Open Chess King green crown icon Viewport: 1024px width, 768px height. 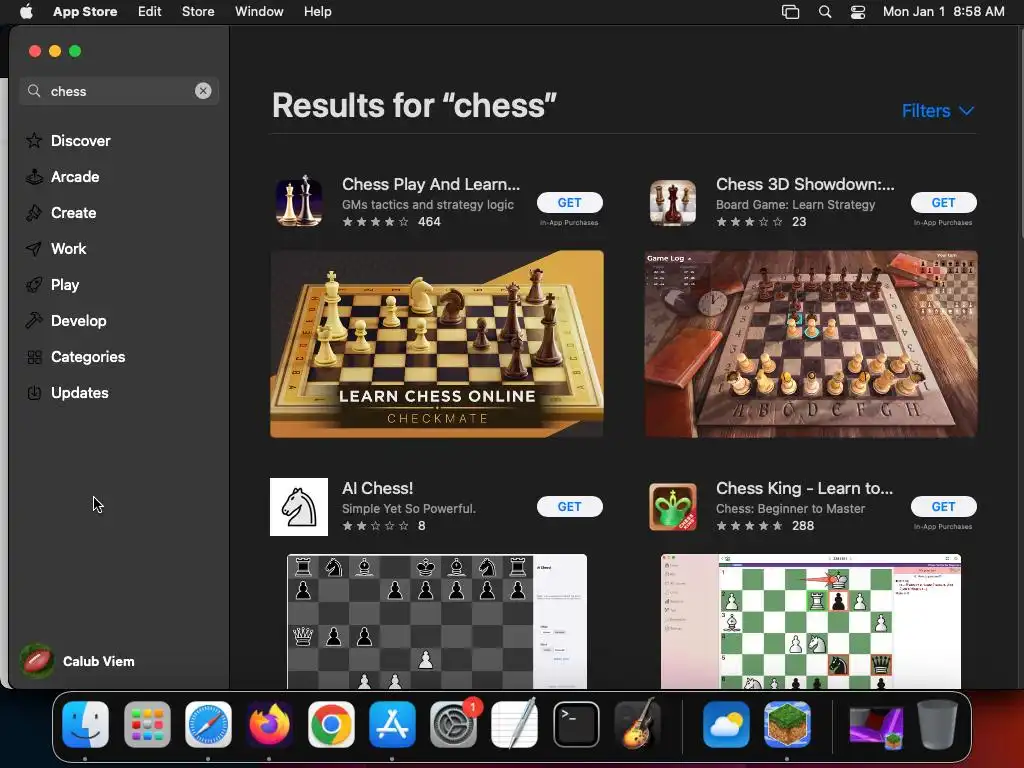point(673,507)
